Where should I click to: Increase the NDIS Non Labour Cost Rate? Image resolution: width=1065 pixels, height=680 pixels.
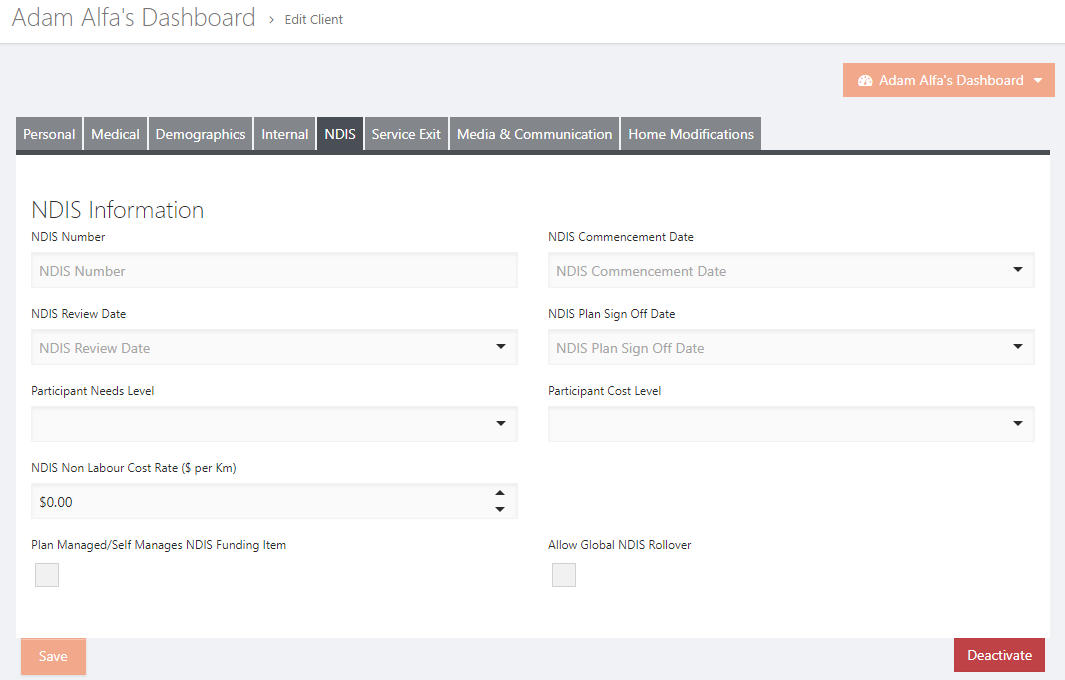[500, 493]
